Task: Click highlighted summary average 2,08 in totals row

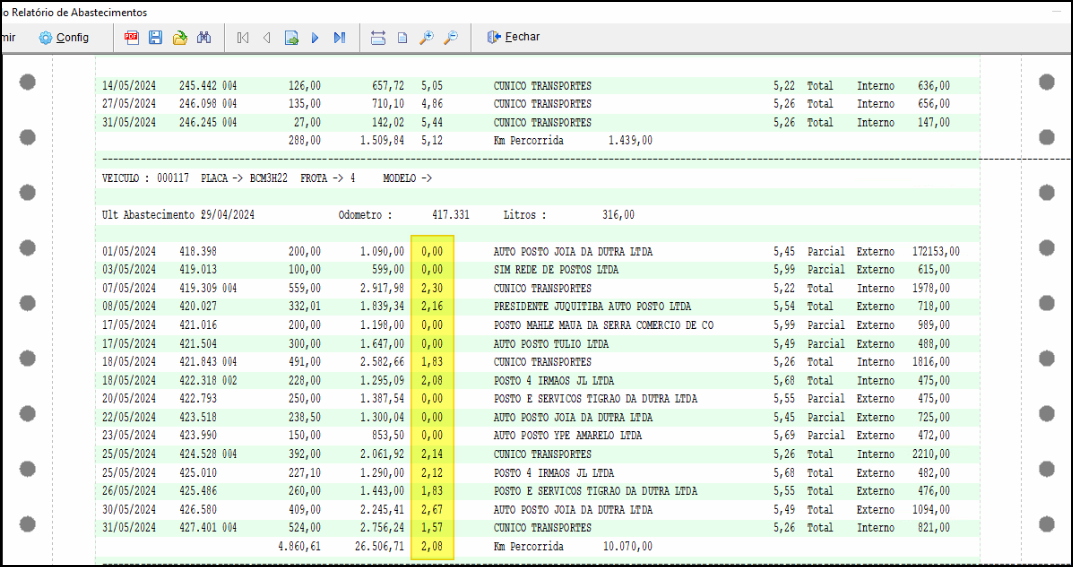Action: (432, 546)
